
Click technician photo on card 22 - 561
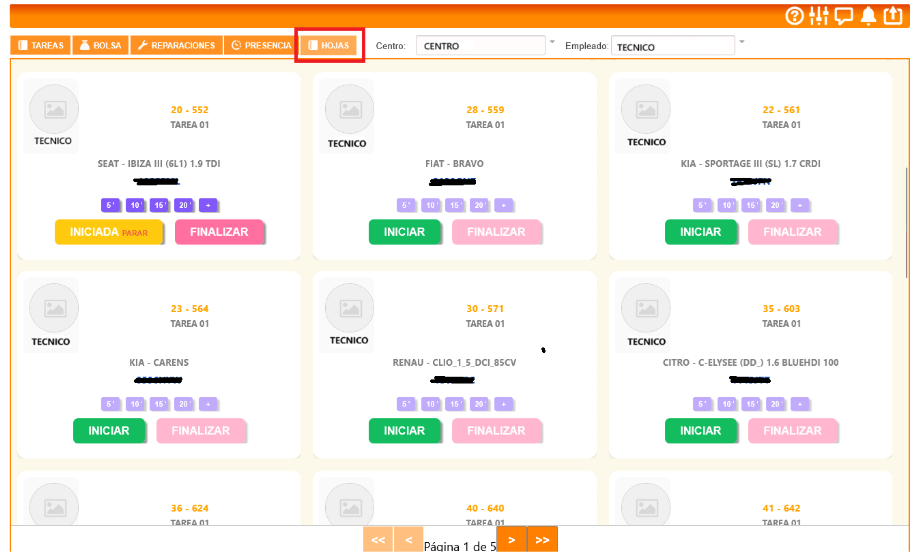(x=646, y=109)
